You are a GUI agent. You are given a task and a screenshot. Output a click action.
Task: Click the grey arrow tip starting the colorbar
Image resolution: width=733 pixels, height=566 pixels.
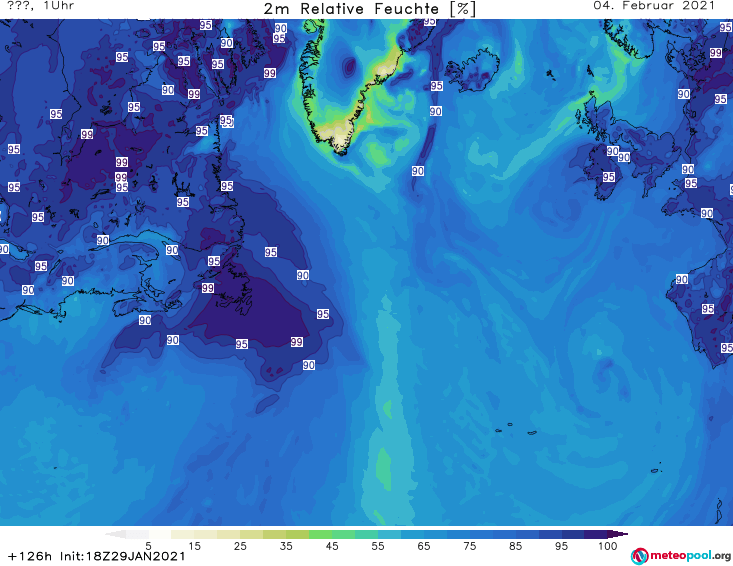click(x=115, y=534)
